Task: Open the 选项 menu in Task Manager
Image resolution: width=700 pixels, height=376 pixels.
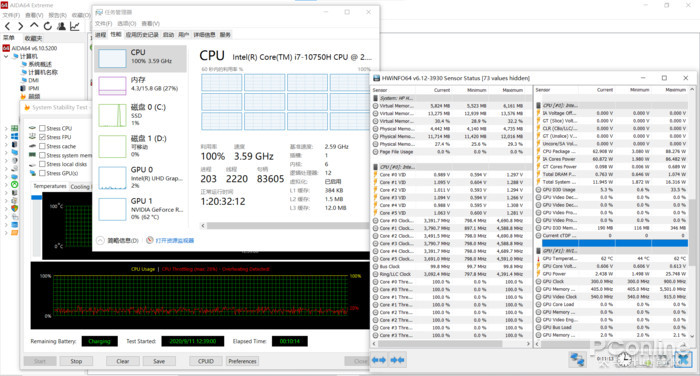Action: tap(126, 23)
